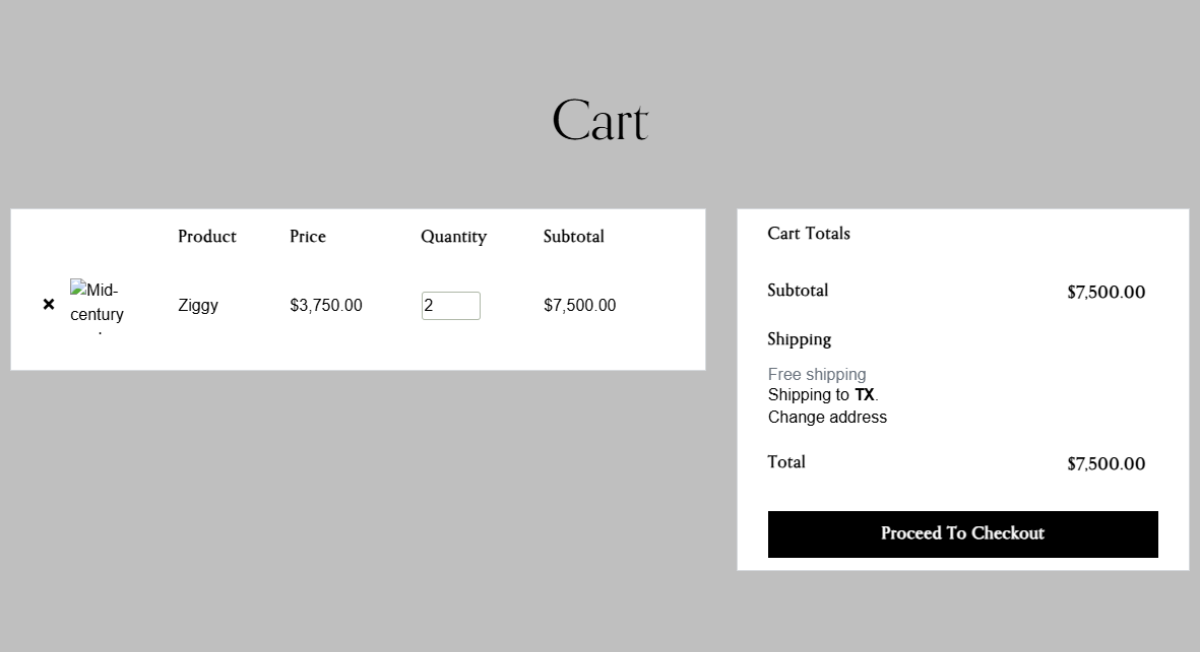Viewport: 1200px width, 652px height.
Task: Click the Shipping label
Action: click(799, 339)
